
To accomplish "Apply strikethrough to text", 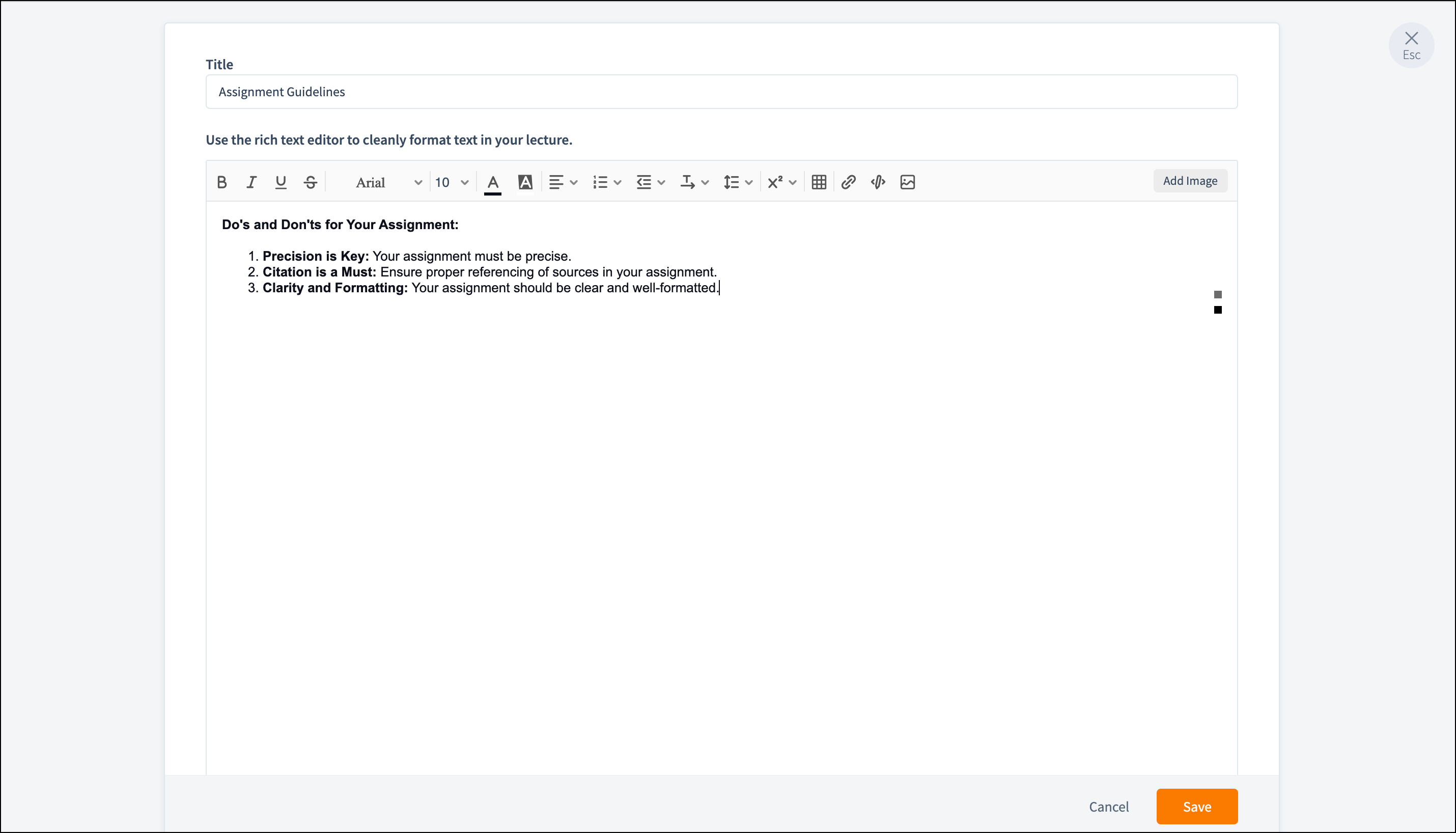I will (x=311, y=182).
